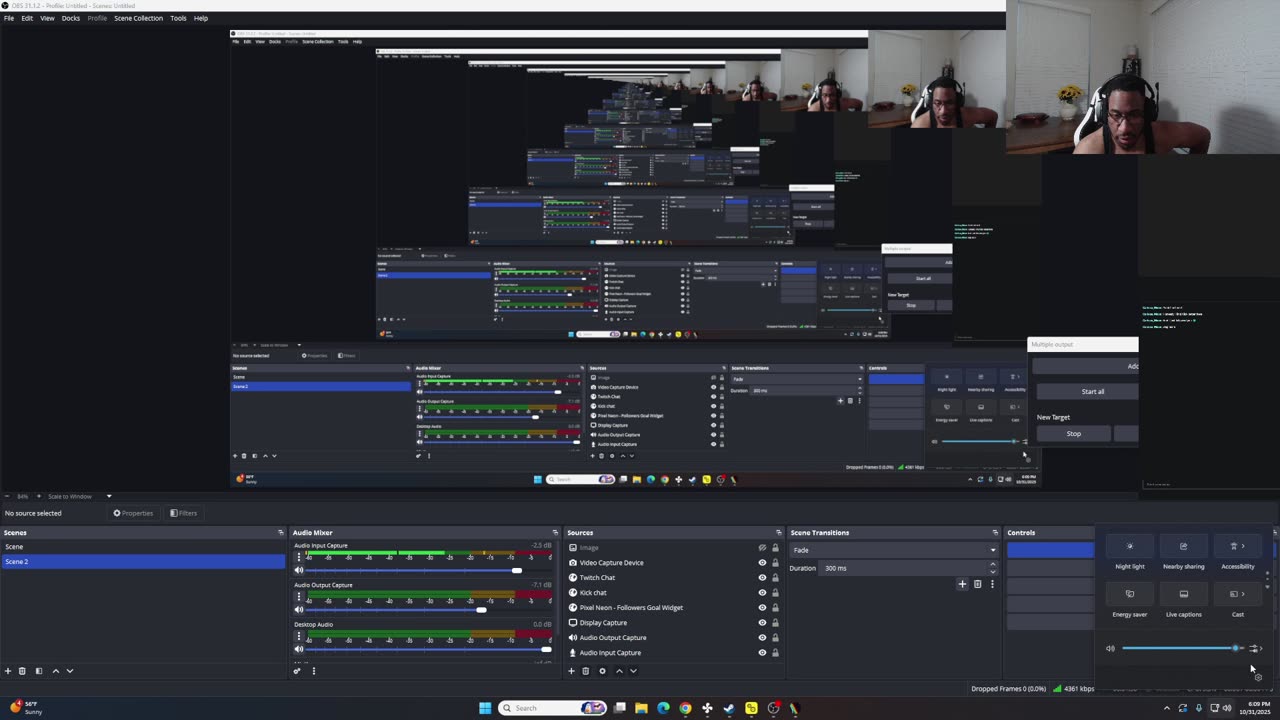This screenshot has width=1280, height=720.
Task: Move the selected source down
Action: click(633, 671)
